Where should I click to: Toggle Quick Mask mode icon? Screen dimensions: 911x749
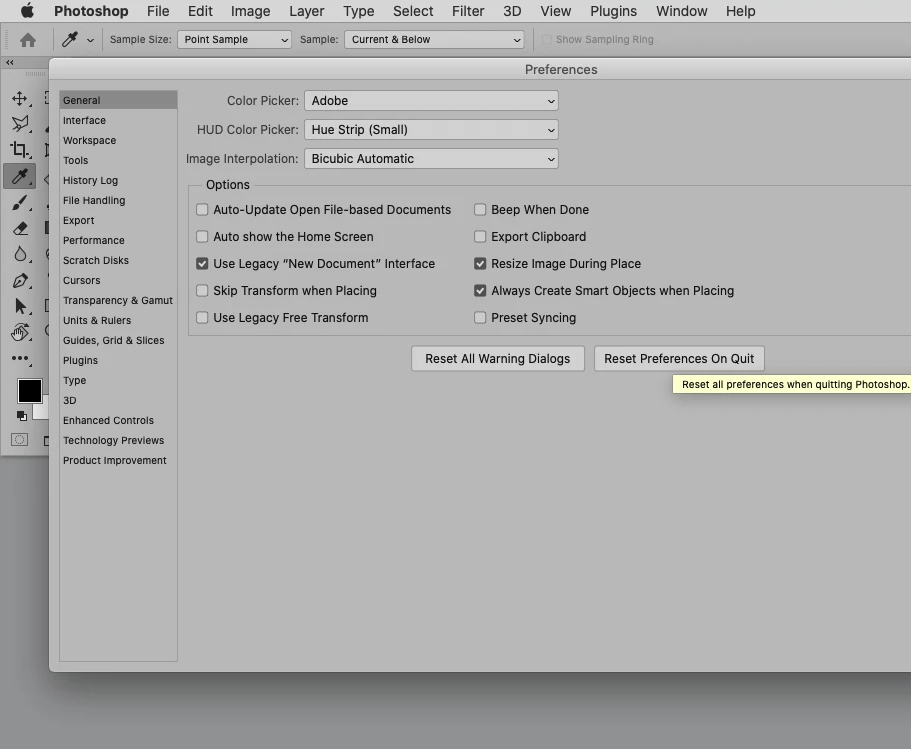(19, 440)
